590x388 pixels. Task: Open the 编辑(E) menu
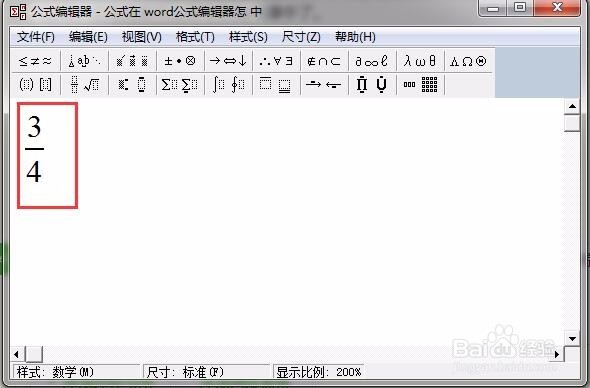point(88,37)
